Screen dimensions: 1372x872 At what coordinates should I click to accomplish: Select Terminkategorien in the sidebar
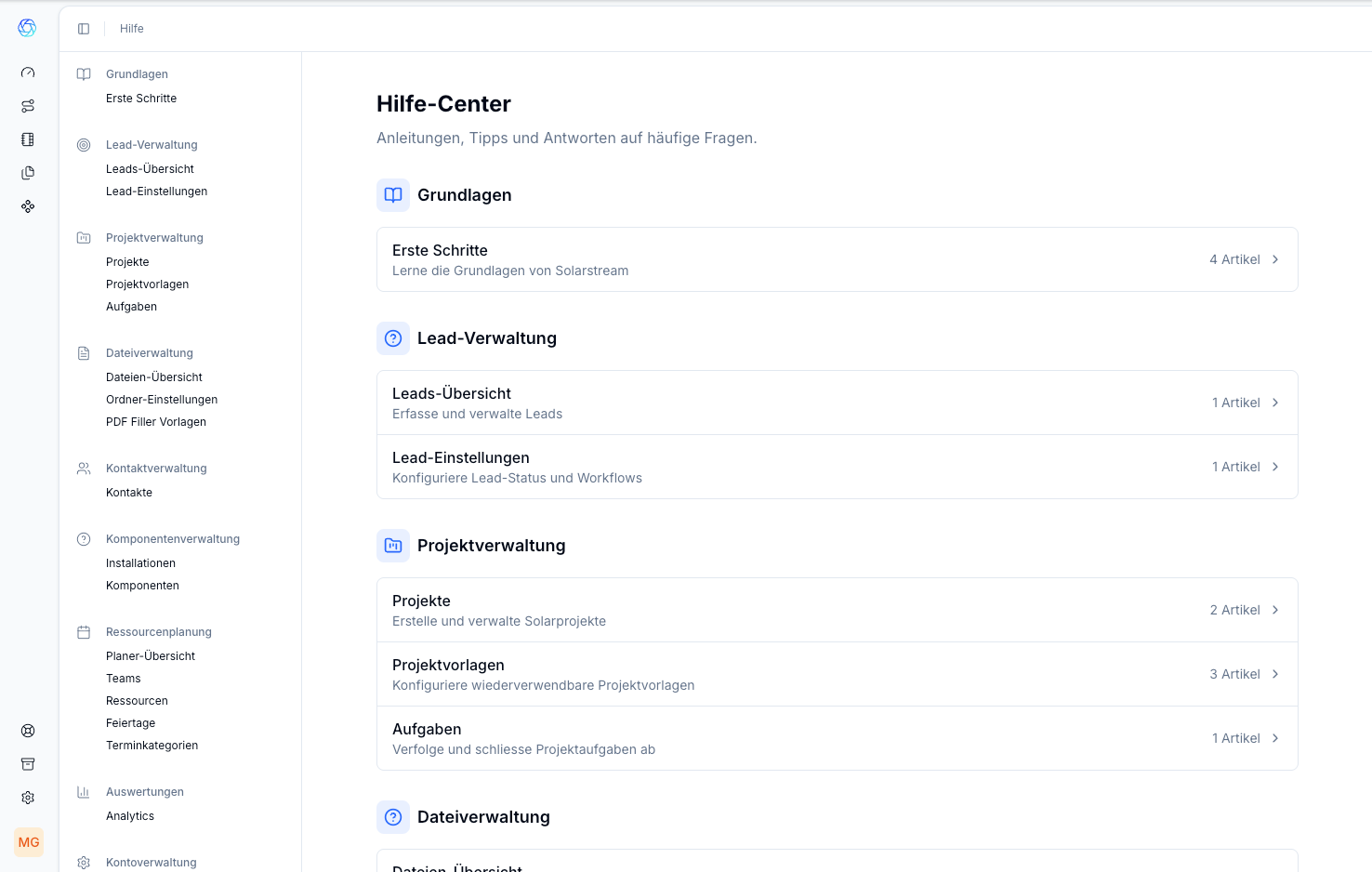coord(152,746)
